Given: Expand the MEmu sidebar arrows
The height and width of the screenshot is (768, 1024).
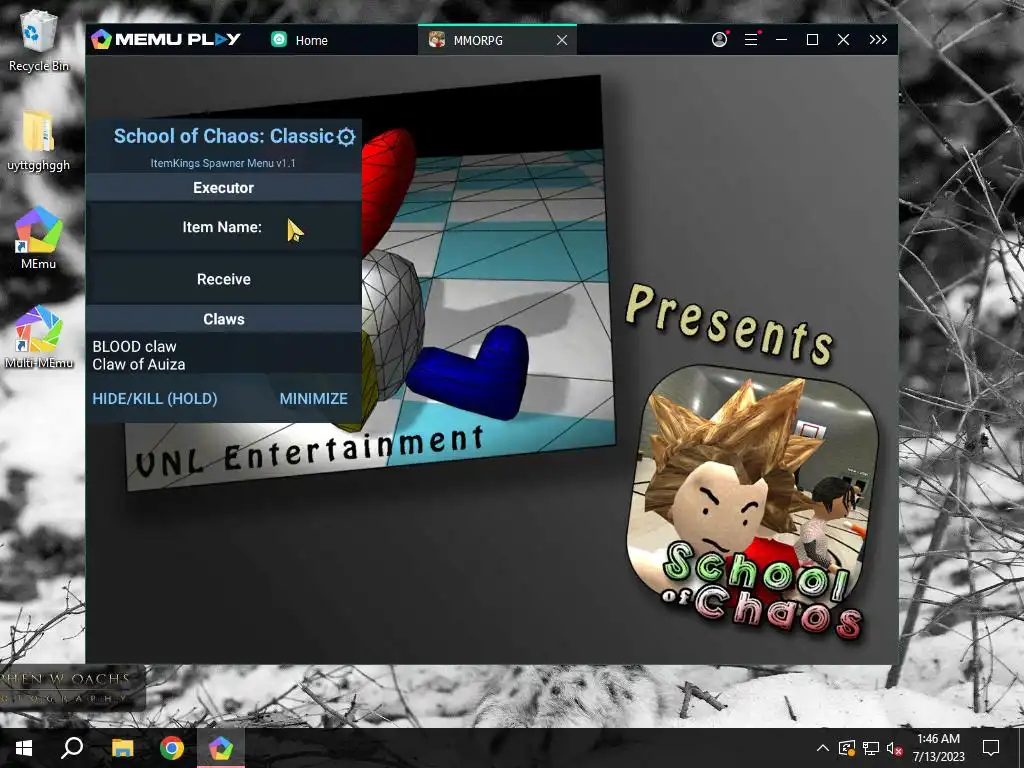Looking at the screenshot, I should coord(878,40).
